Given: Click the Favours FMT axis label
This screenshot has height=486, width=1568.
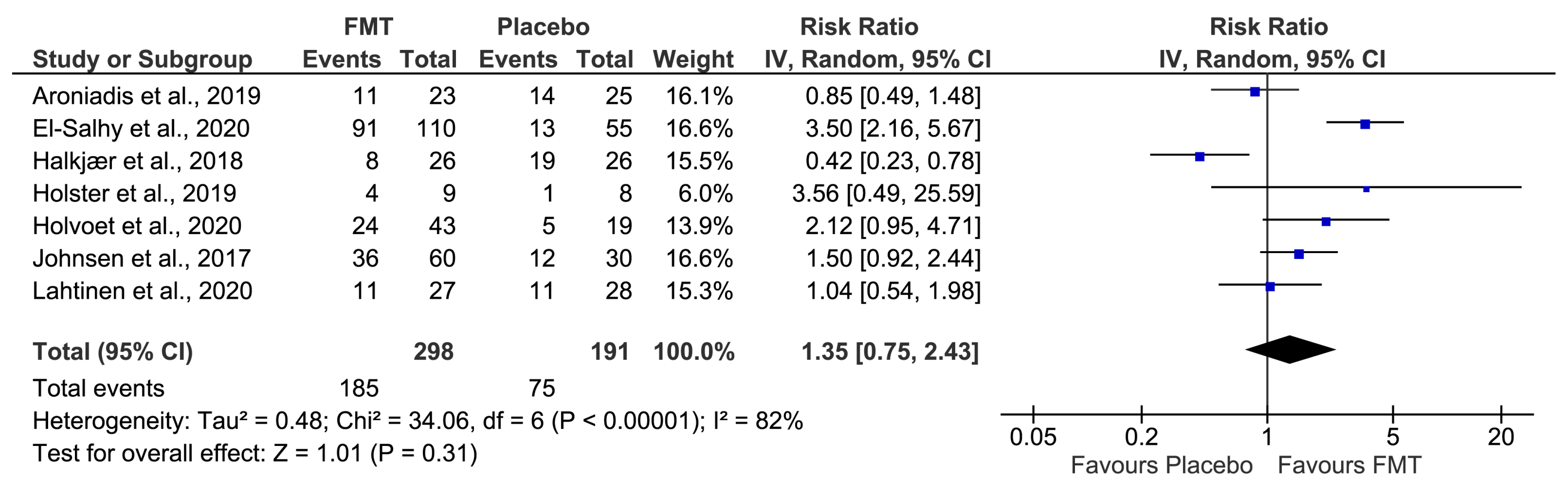Looking at the screenshot, I should pos(1349,465).
